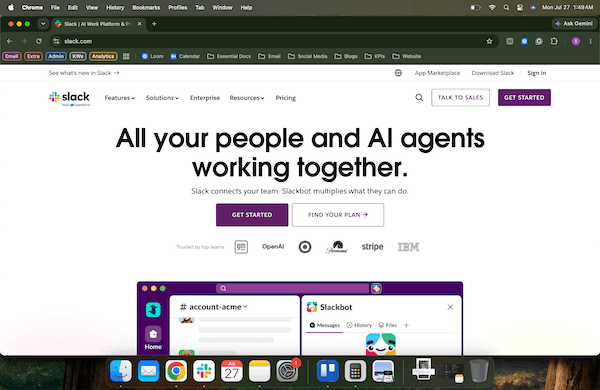Expand the Solutions dropdown
The width and height of the screenshot is (600, 390).
(x=162, y=98)
